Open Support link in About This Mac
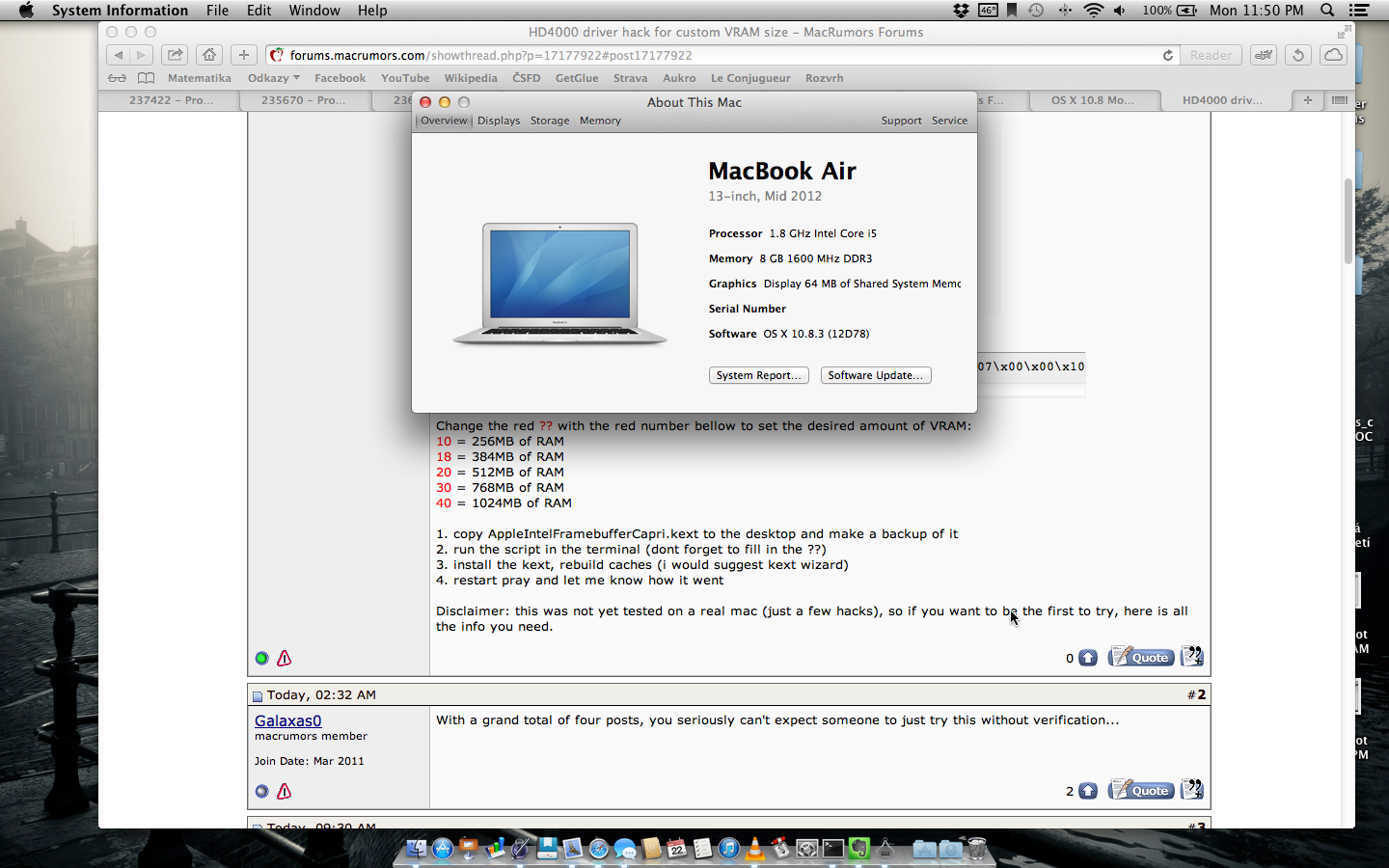 point(901,121)
